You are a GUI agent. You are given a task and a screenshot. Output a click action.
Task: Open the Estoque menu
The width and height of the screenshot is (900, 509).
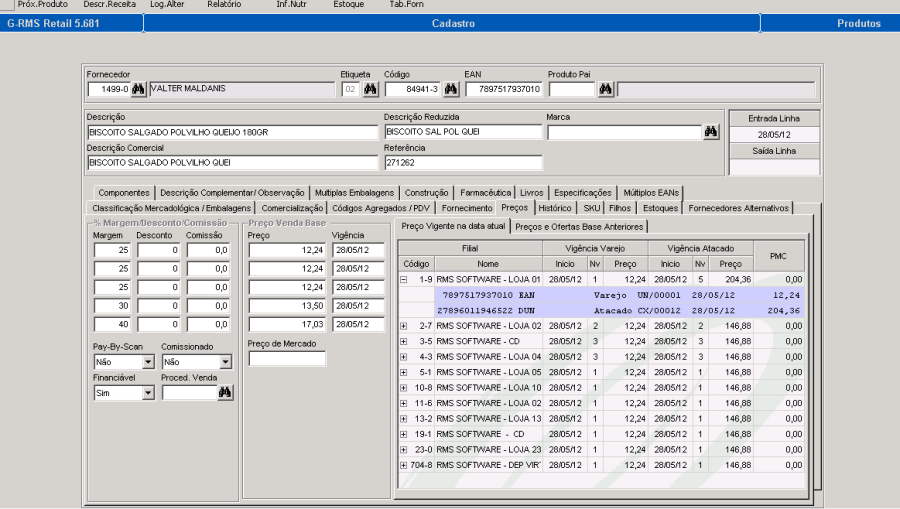click(348, 5)
